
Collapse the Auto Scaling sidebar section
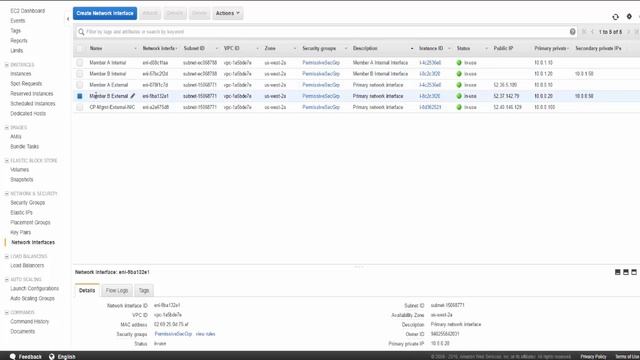click(7, 280)
